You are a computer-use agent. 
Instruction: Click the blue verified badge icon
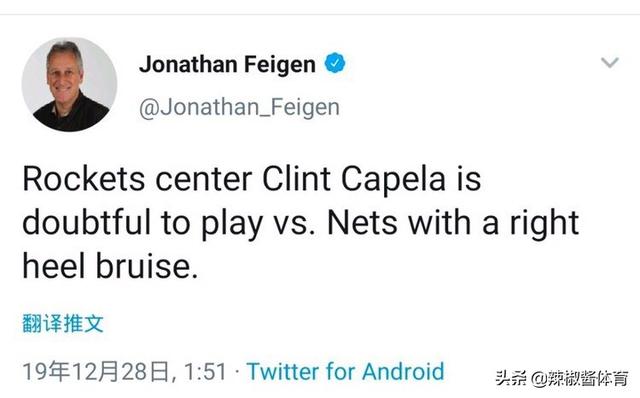click(335, 63)
